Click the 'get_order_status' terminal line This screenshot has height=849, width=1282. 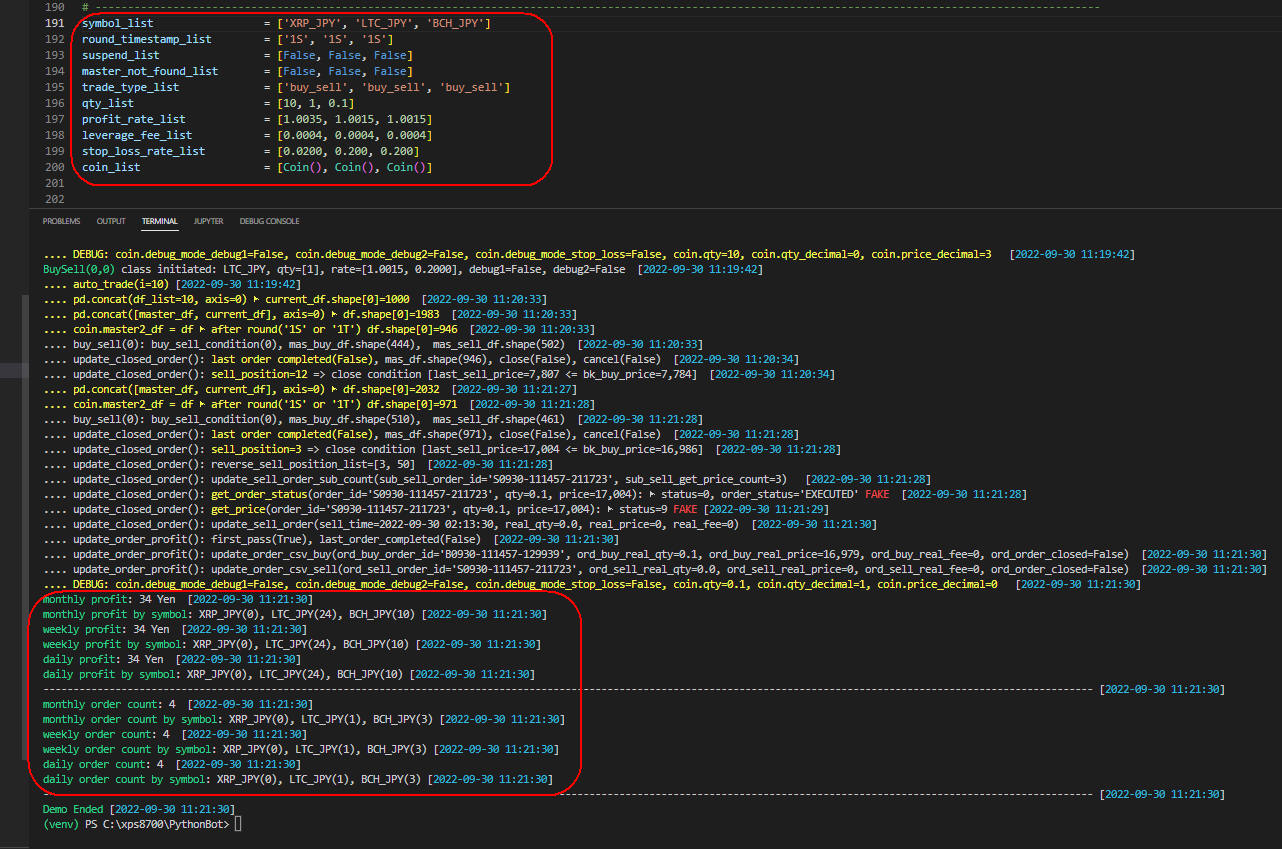tap(534, 494)
